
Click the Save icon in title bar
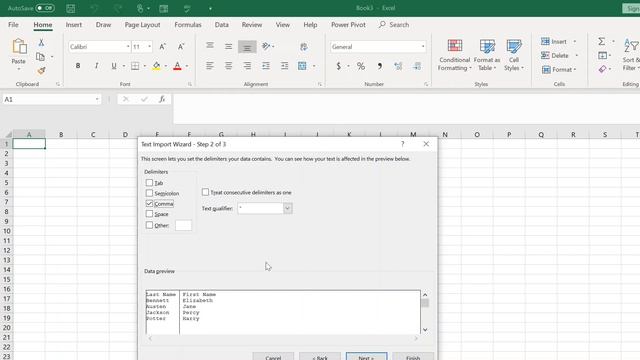click(71, 8)
